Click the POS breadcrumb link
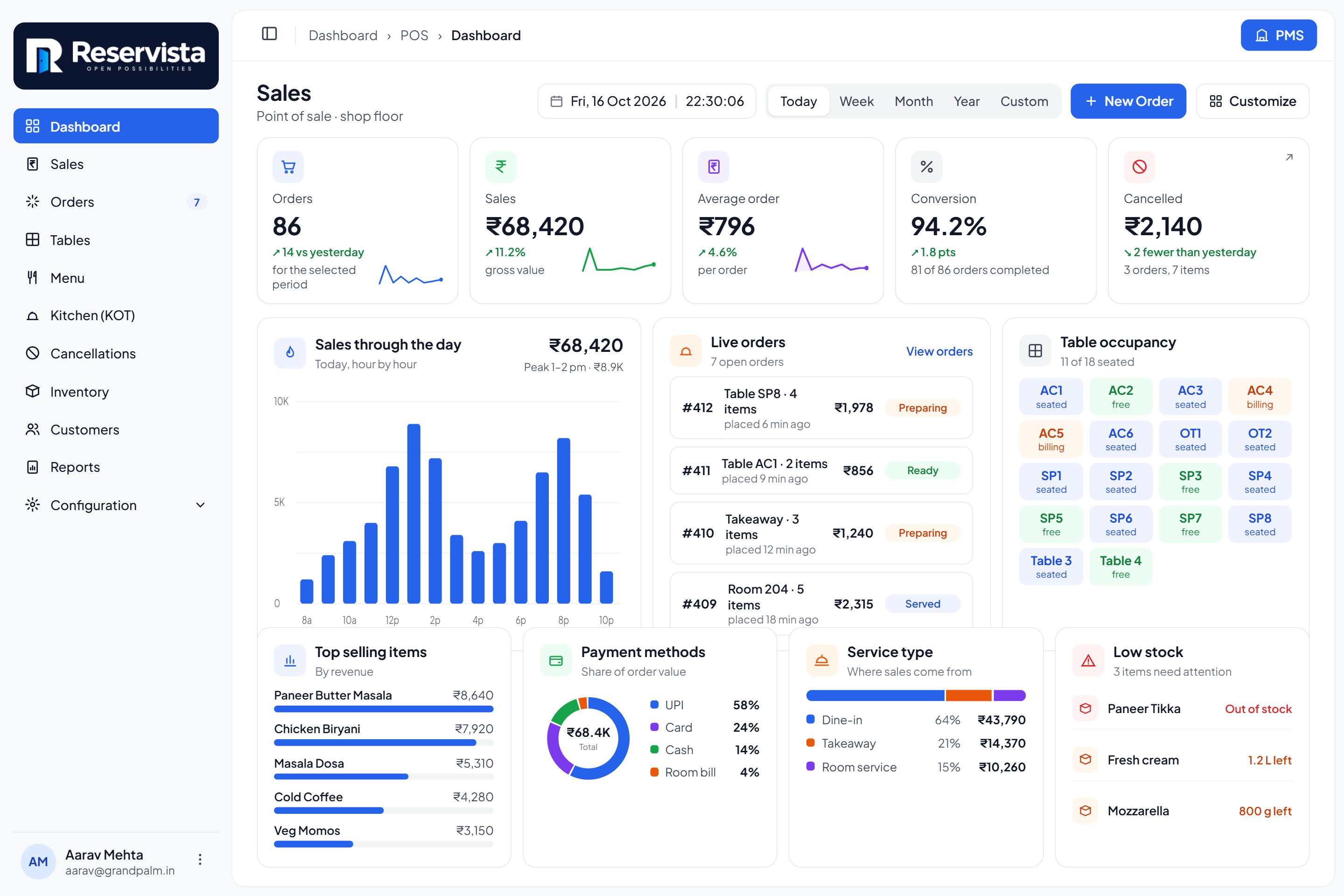The image size is (1344, 896). pos(414,35)
